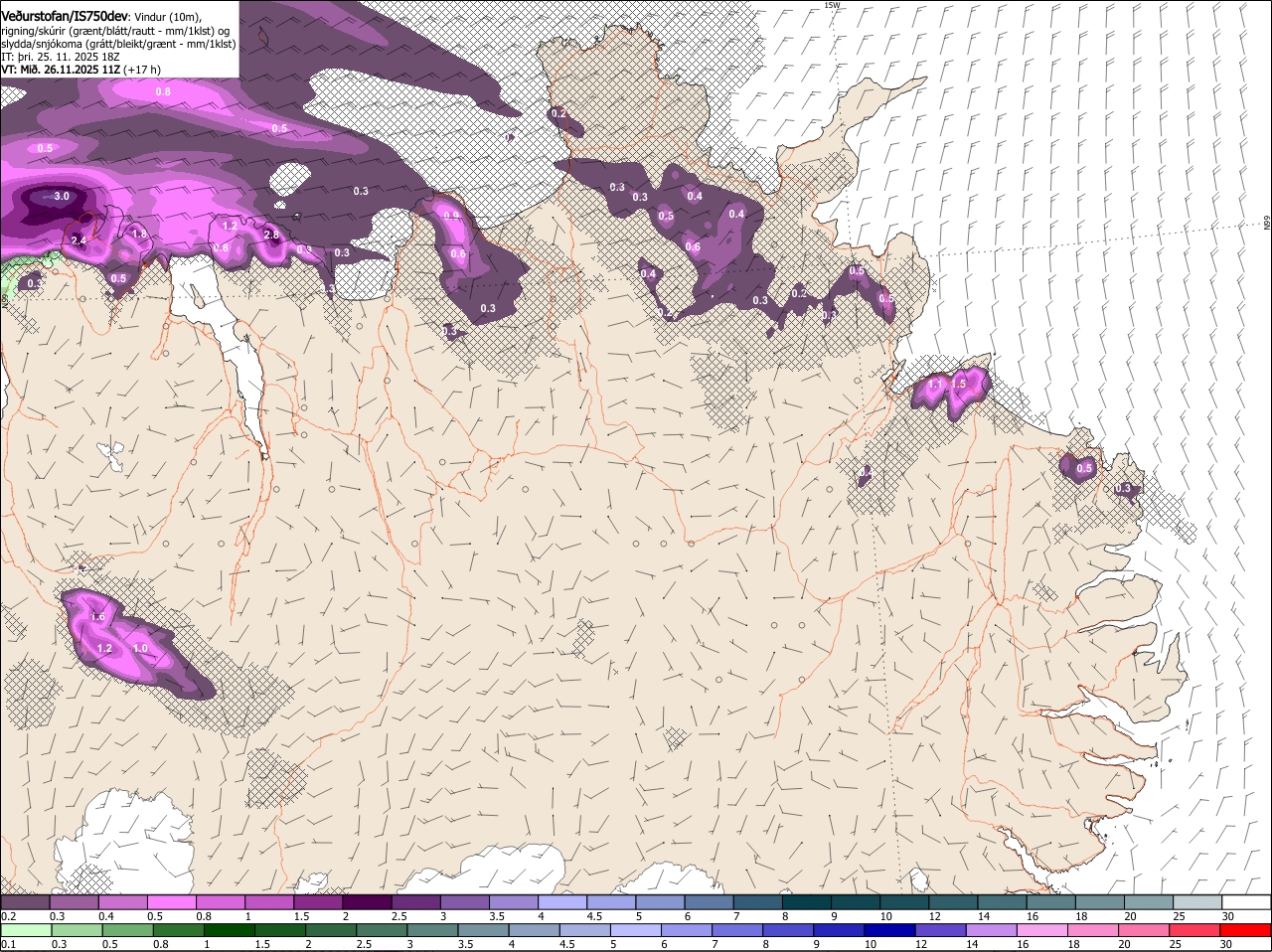Click the green 0.8 swatch in bottom legend row

coord(178,931)
